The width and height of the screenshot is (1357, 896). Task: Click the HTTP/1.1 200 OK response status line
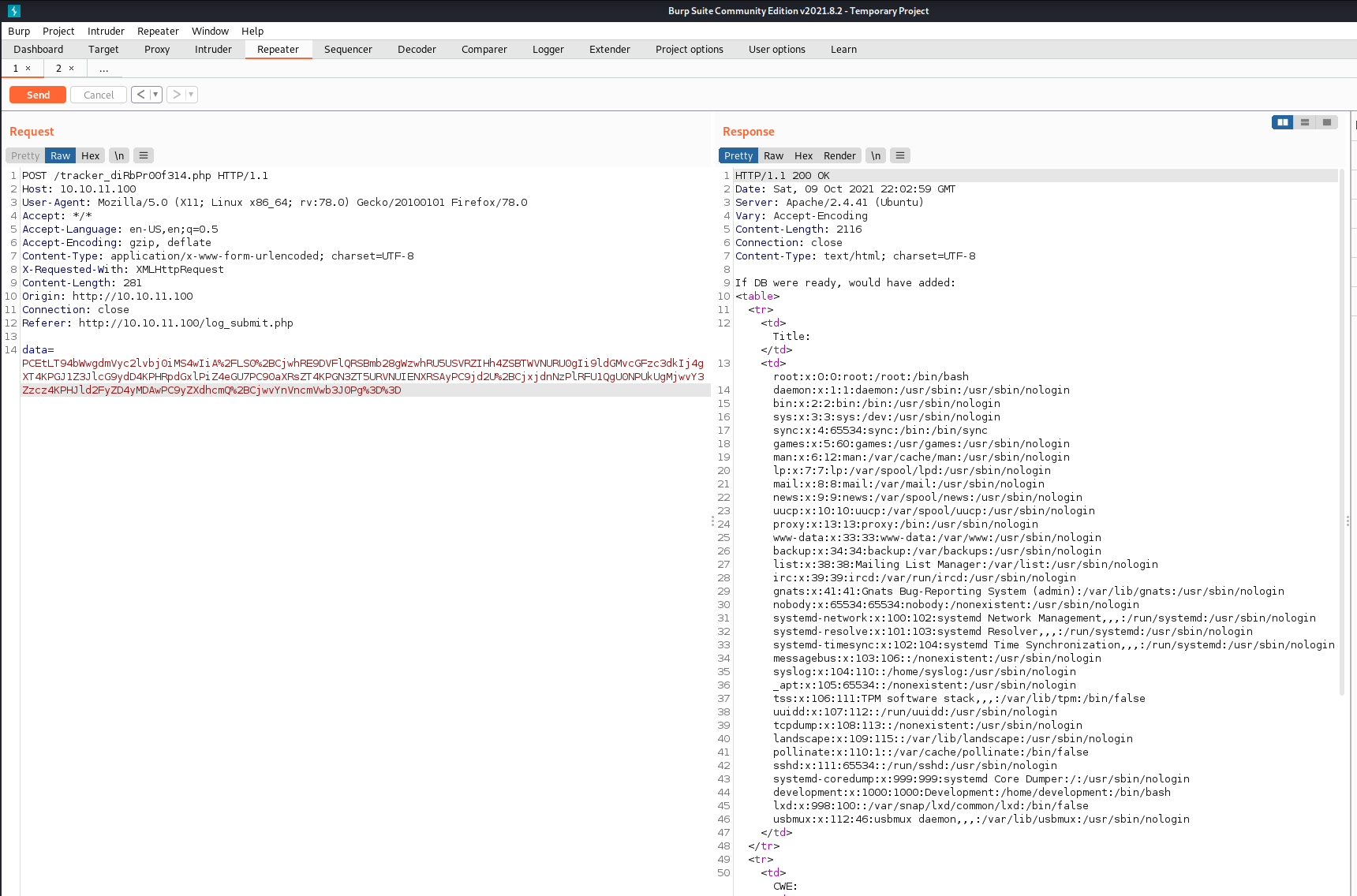tap(783, 176)
